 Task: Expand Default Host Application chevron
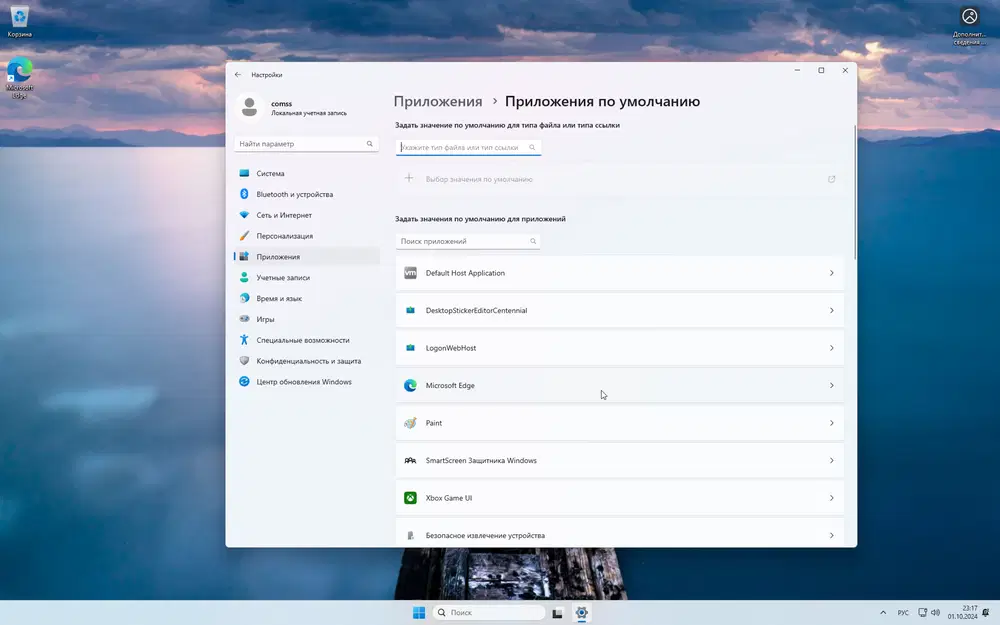click(x=831, y=273)
